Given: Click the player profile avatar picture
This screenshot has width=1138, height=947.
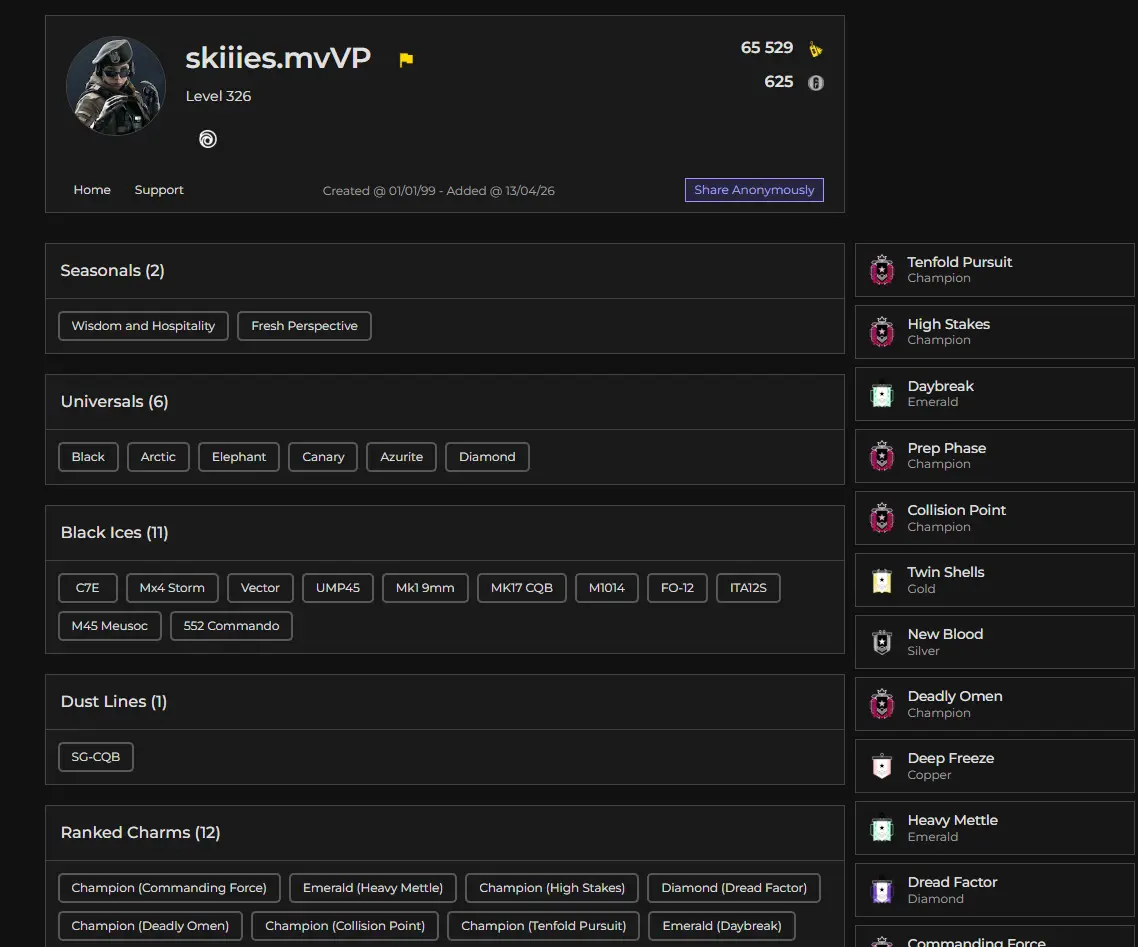Looking at the screenshot, I should 116,87.
